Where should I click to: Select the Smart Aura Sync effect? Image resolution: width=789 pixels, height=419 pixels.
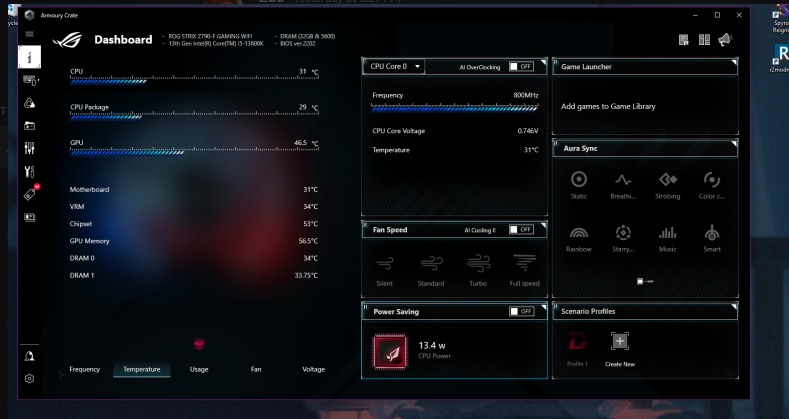pyautogui.click(x=712, y=238)
